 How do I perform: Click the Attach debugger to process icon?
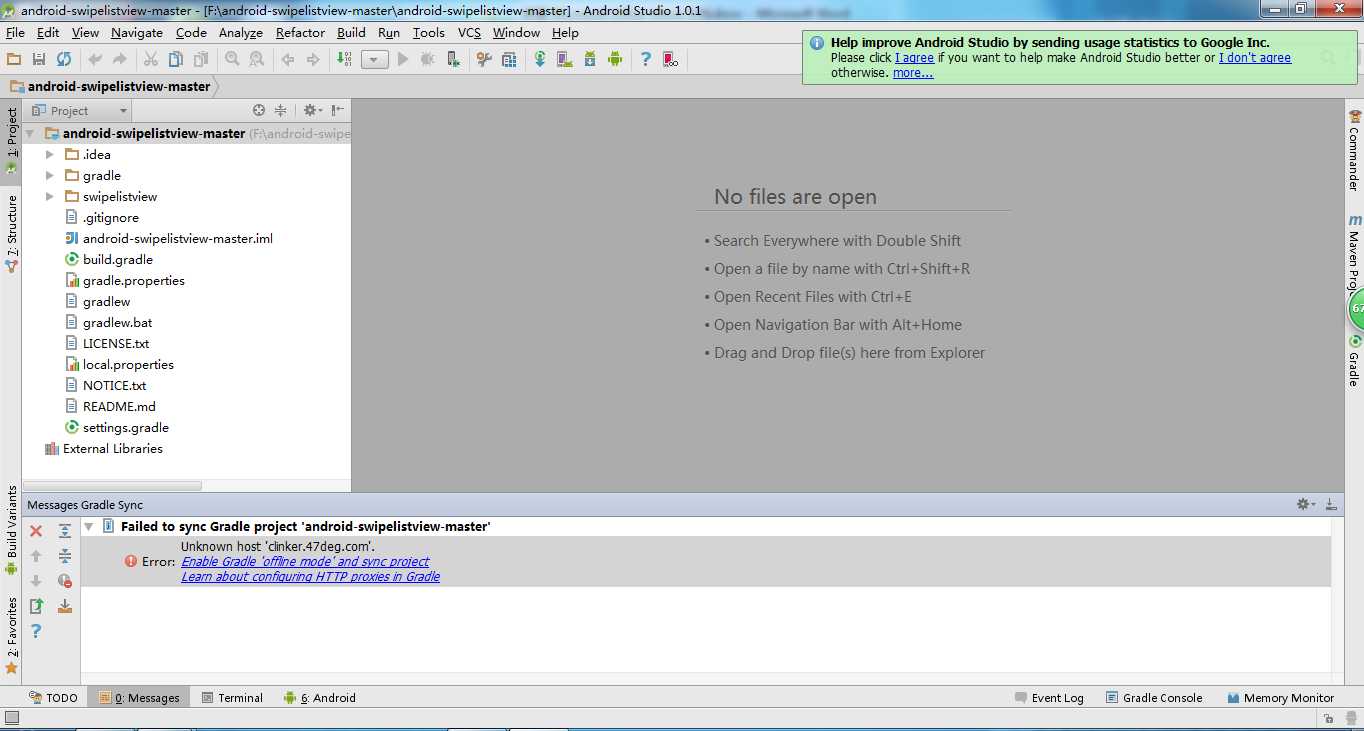[454, 60]
